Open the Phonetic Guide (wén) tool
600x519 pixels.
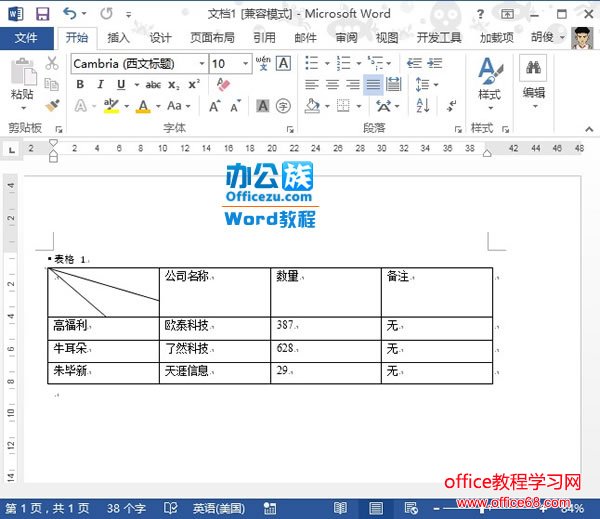pos(263,63)
